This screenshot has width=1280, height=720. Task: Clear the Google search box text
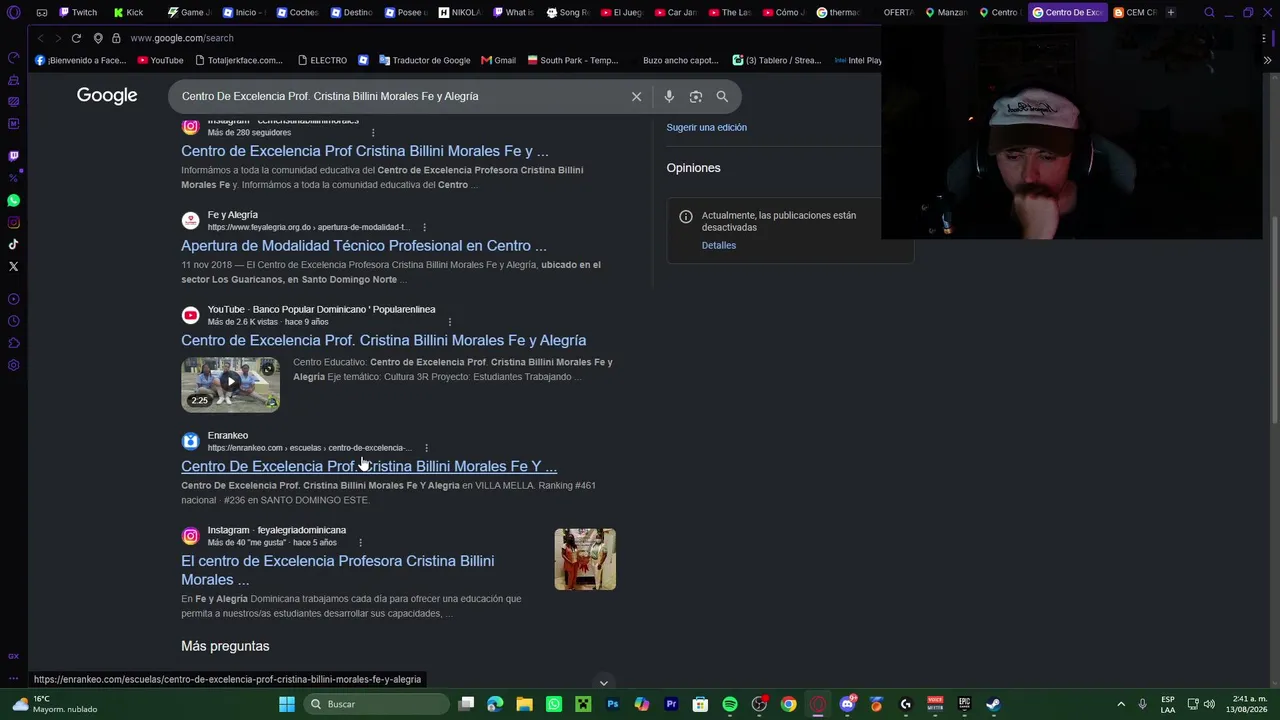pyautogui.click(x=636, y=96)
